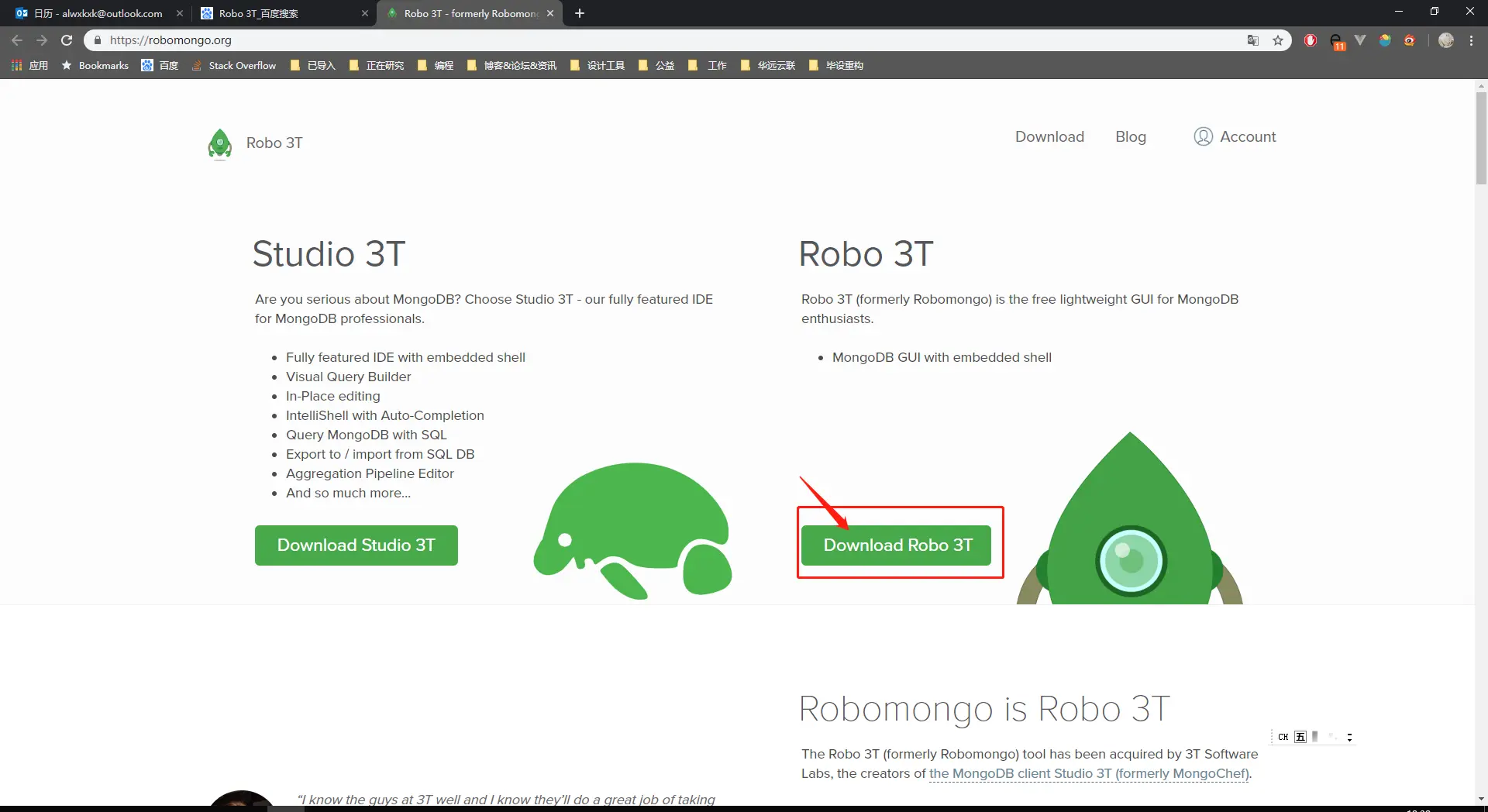The image size is (1488, 812).
Task: Open the Blog nav menu item
Action: [x=1131, y=136]
